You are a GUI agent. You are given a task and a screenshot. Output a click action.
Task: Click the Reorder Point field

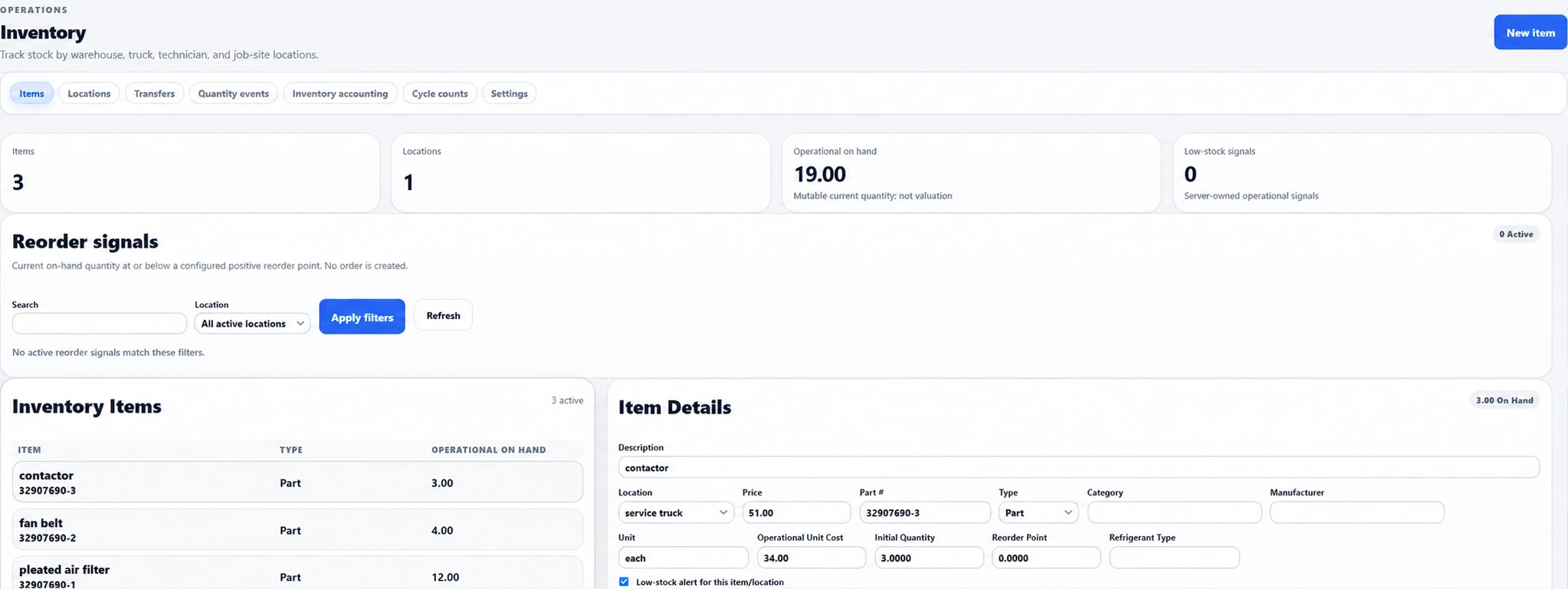[x=1046, y=558]
